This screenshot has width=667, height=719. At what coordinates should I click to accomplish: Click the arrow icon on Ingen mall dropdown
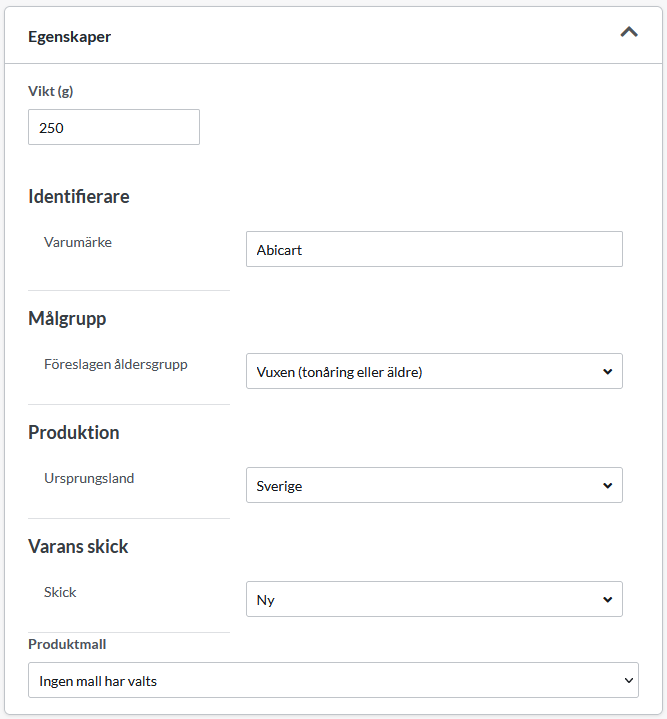point(628,680)
